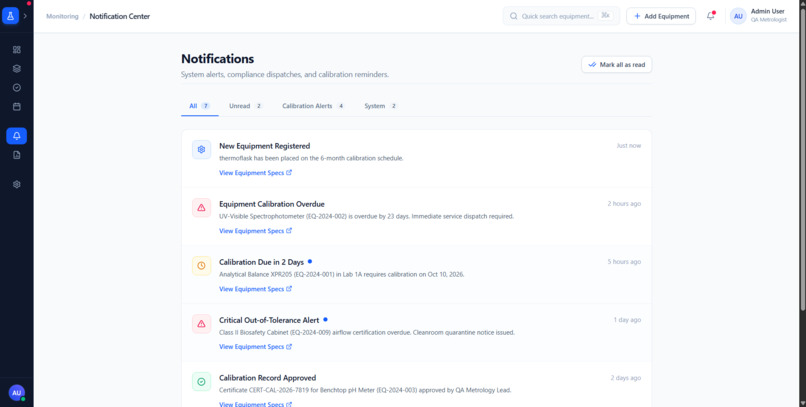Focus the Quick search equipment field
Viewport: 806px width, 407px height.
click(561, 16)
